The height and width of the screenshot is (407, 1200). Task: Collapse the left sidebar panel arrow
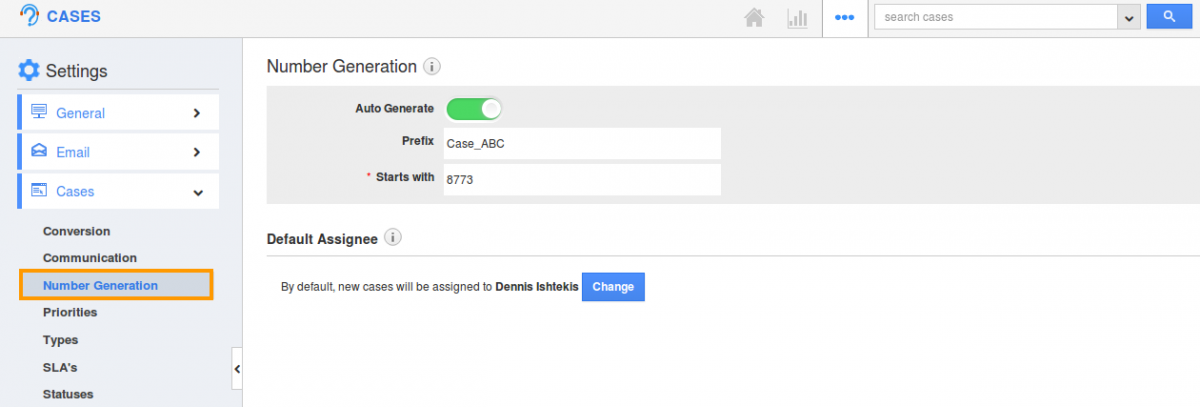[x=237, y=369]
